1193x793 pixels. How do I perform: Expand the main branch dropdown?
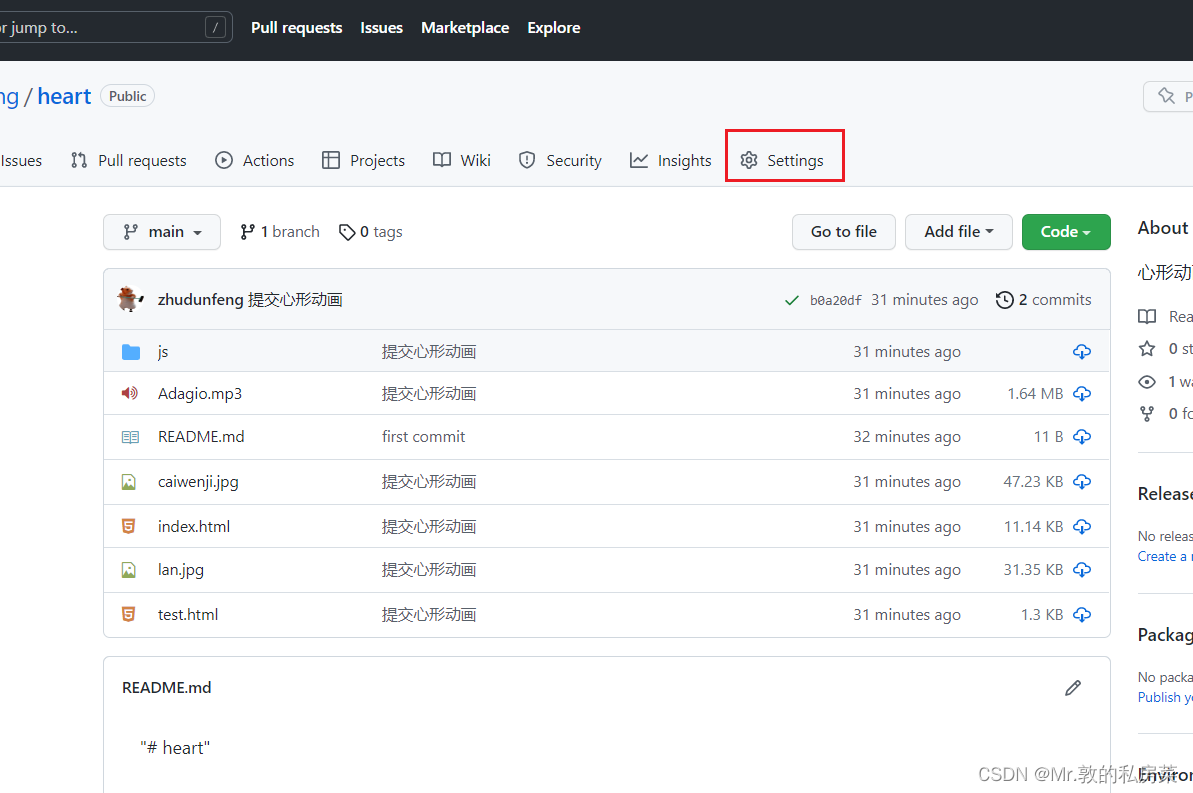coord(162,232)
